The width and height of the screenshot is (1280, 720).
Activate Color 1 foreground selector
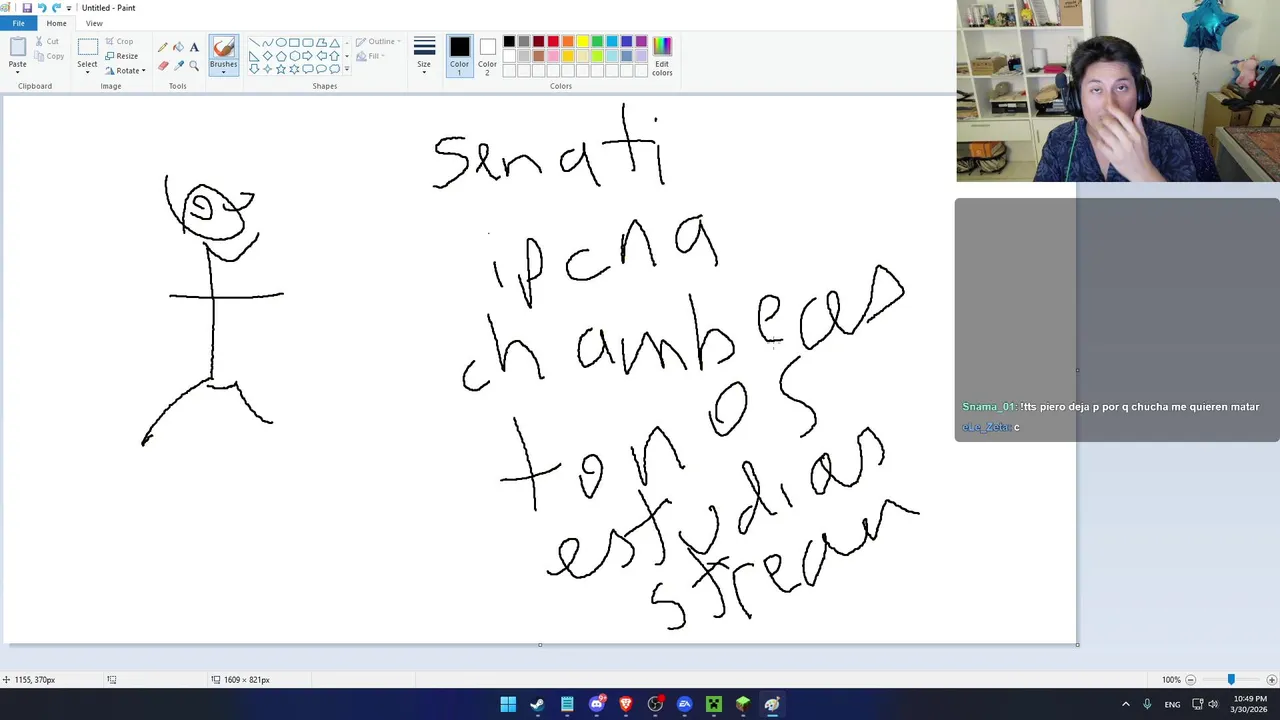(x=459, y=56)
